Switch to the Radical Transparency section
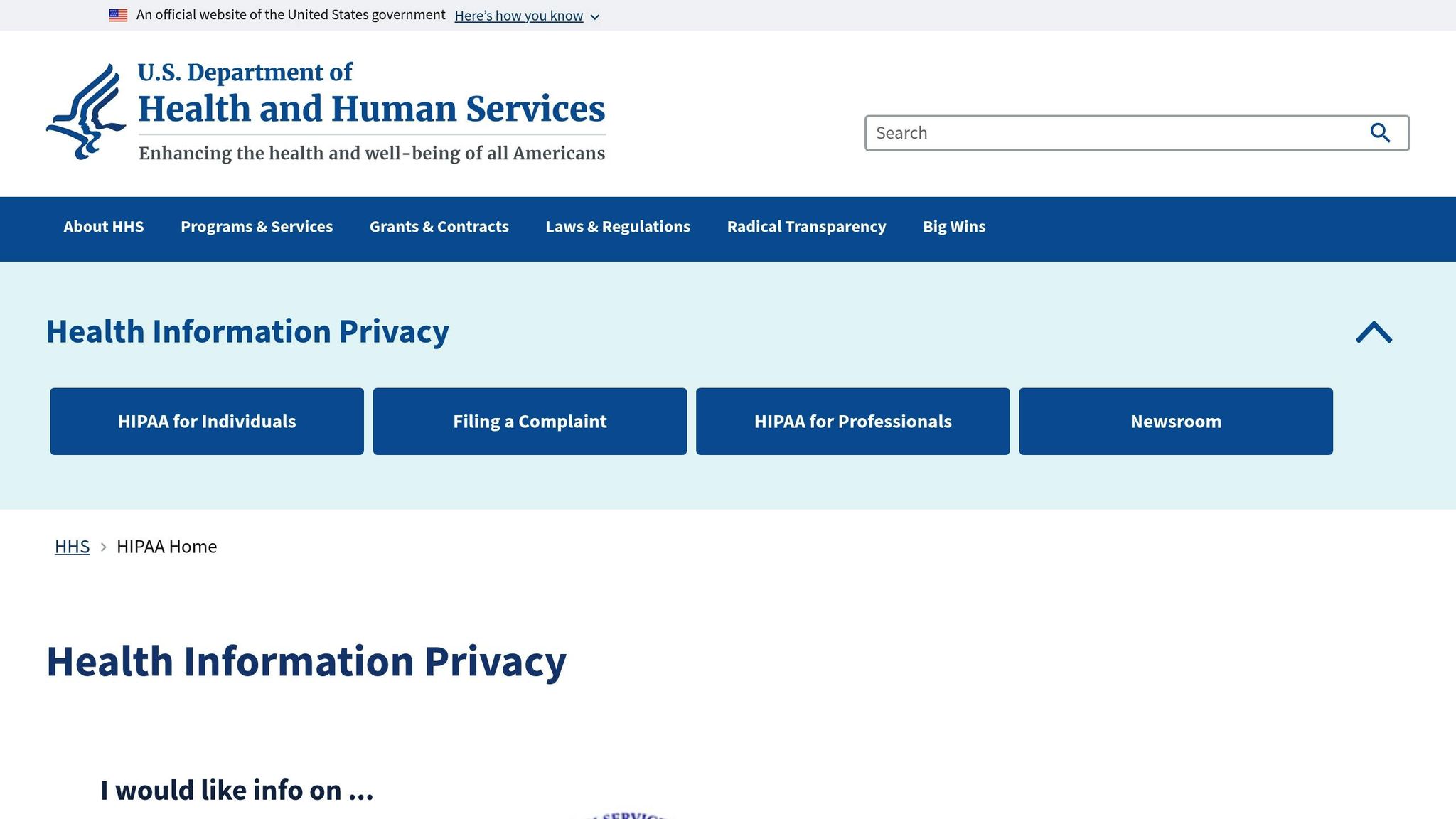The height and width of the screenshot is (819, 1456). tap(806, 226)
